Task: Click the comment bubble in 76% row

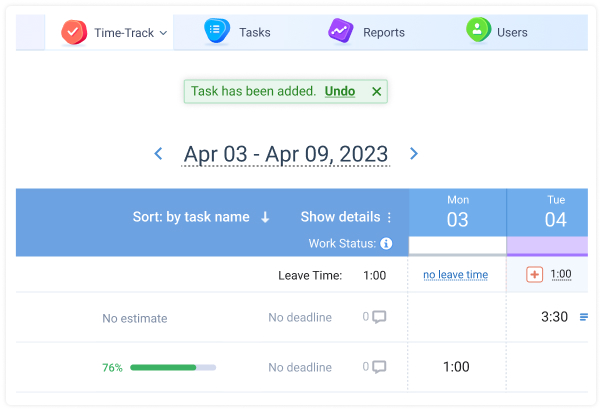Action: [379, 367]
